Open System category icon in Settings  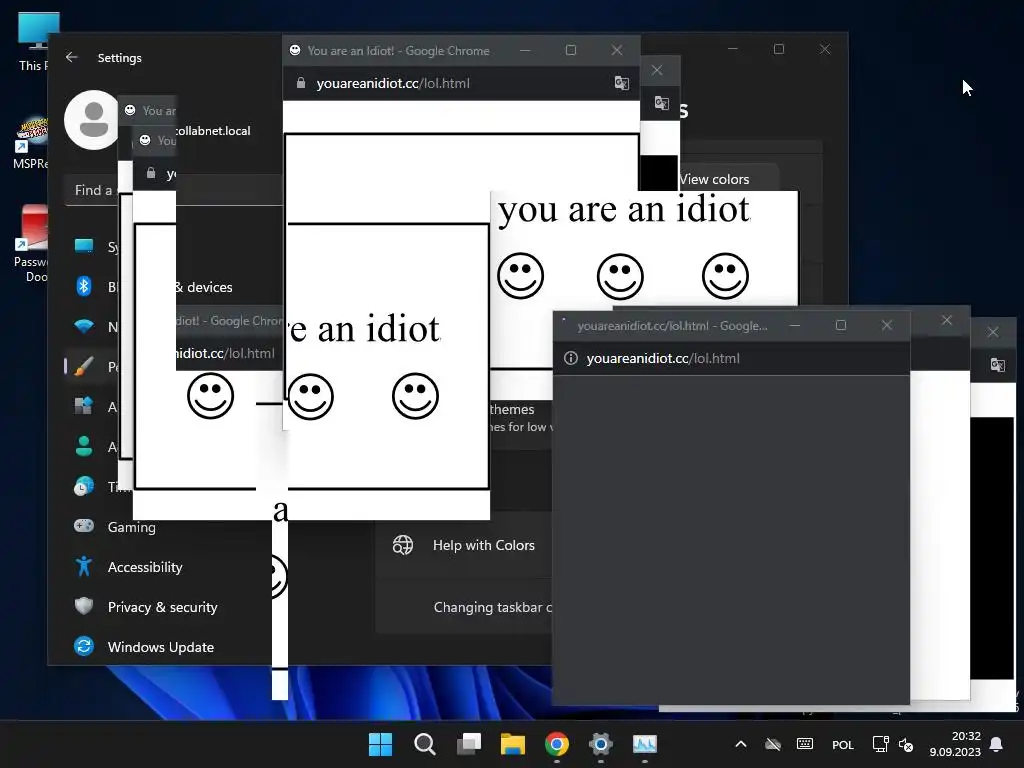84,246
